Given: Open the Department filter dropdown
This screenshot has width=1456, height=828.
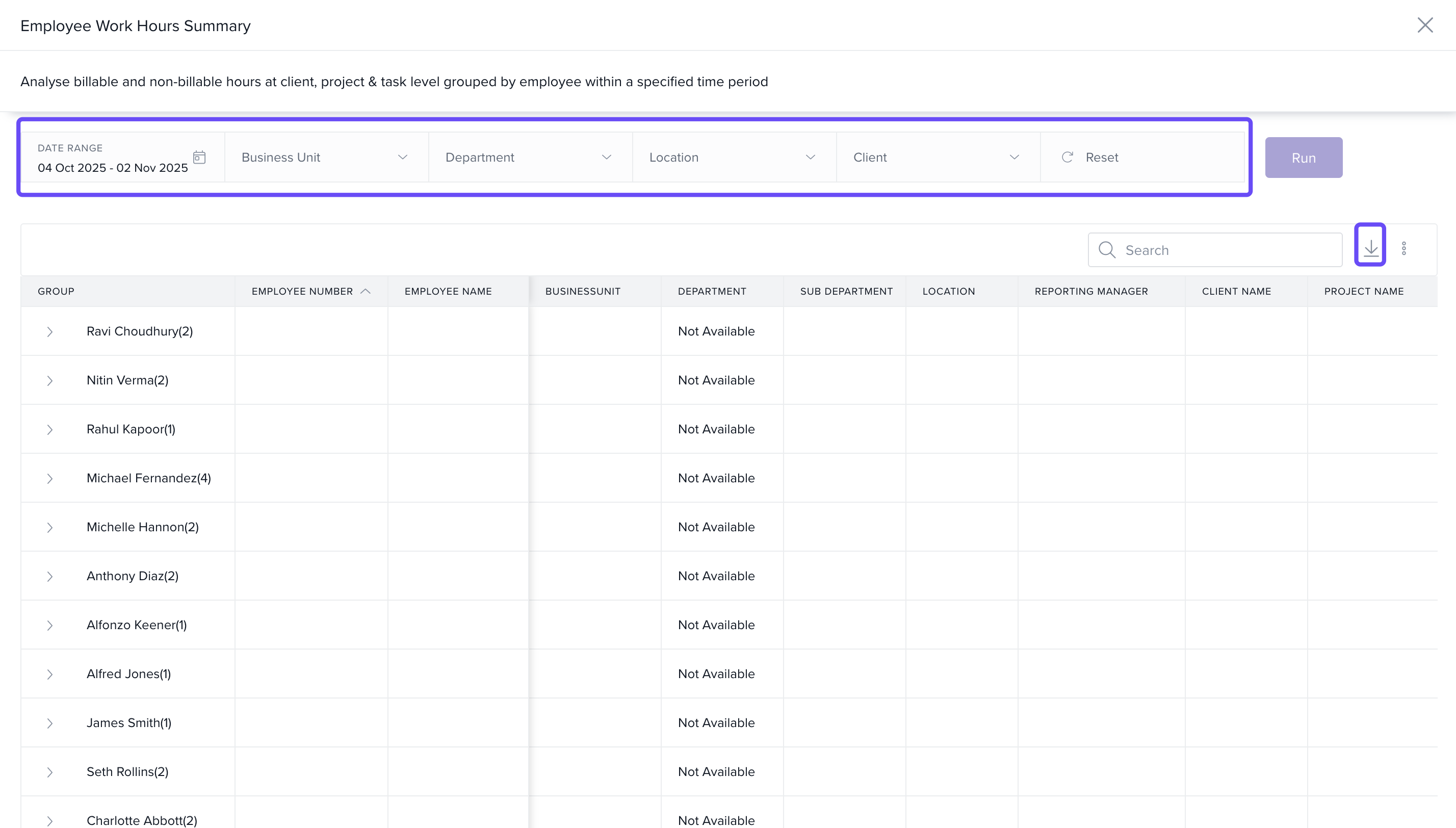Looking at the screenshot, I should pos(529,158).
